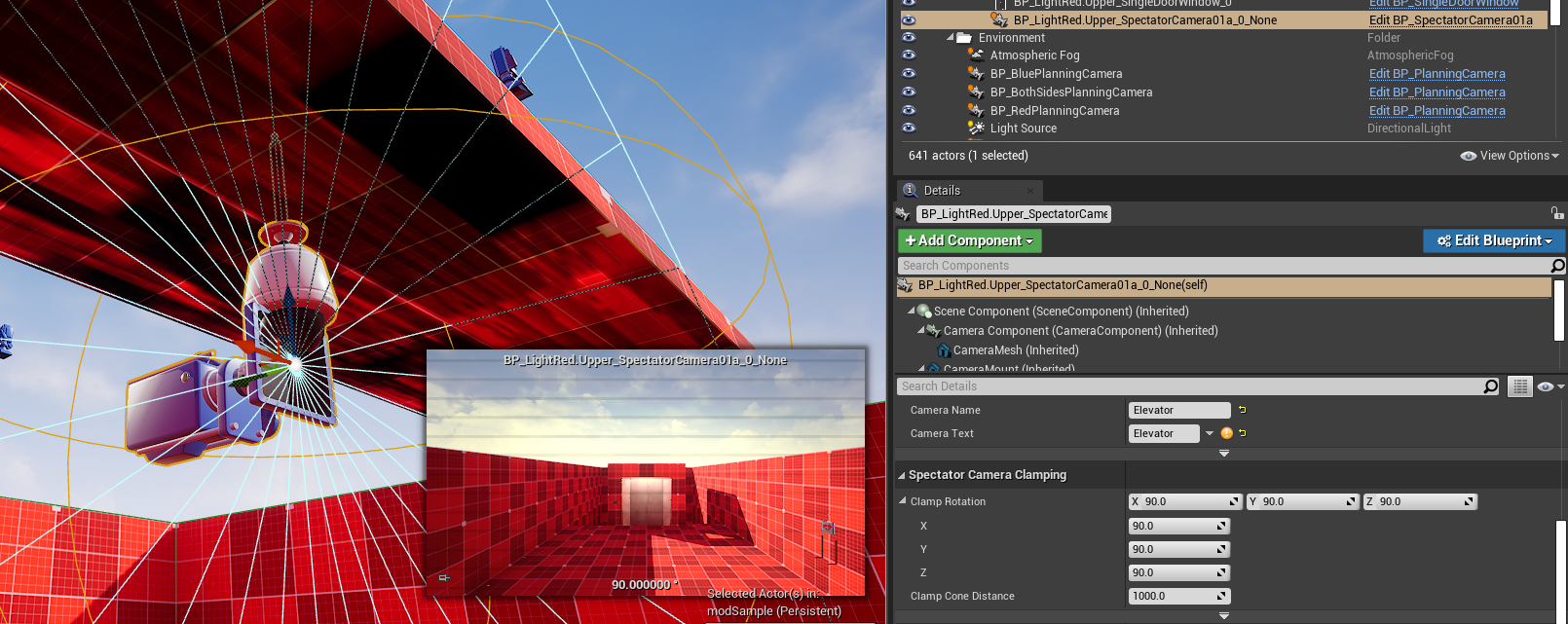
Task: Open the property matrix grid button
Action: click(x=1519, y=386)
